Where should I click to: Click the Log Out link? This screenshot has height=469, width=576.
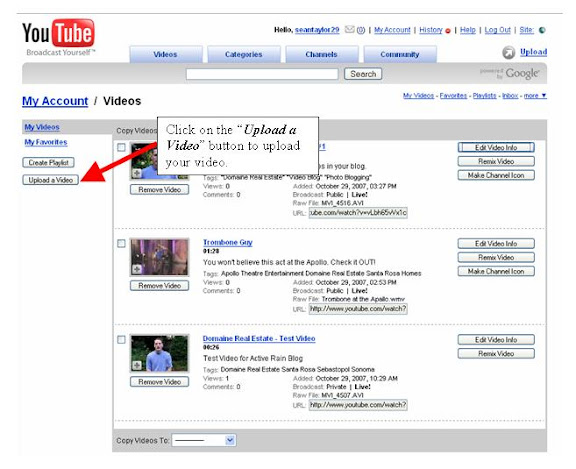click(x=498, y=30)
